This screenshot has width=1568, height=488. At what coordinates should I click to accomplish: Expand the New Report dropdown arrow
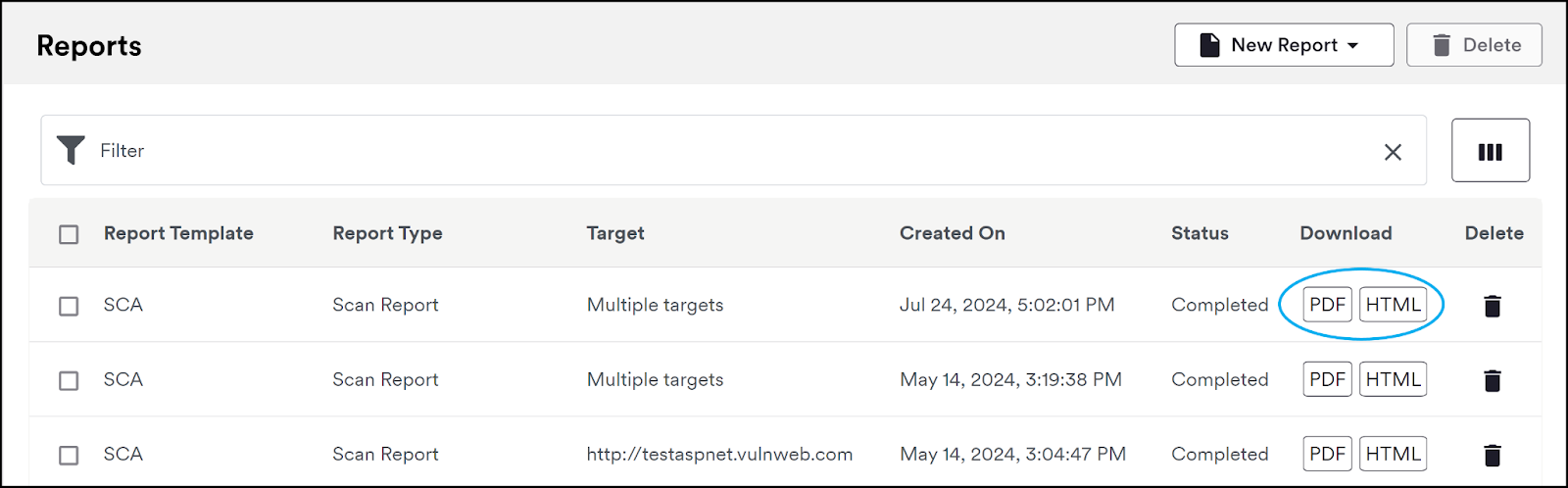click(x=1353, y=46)
